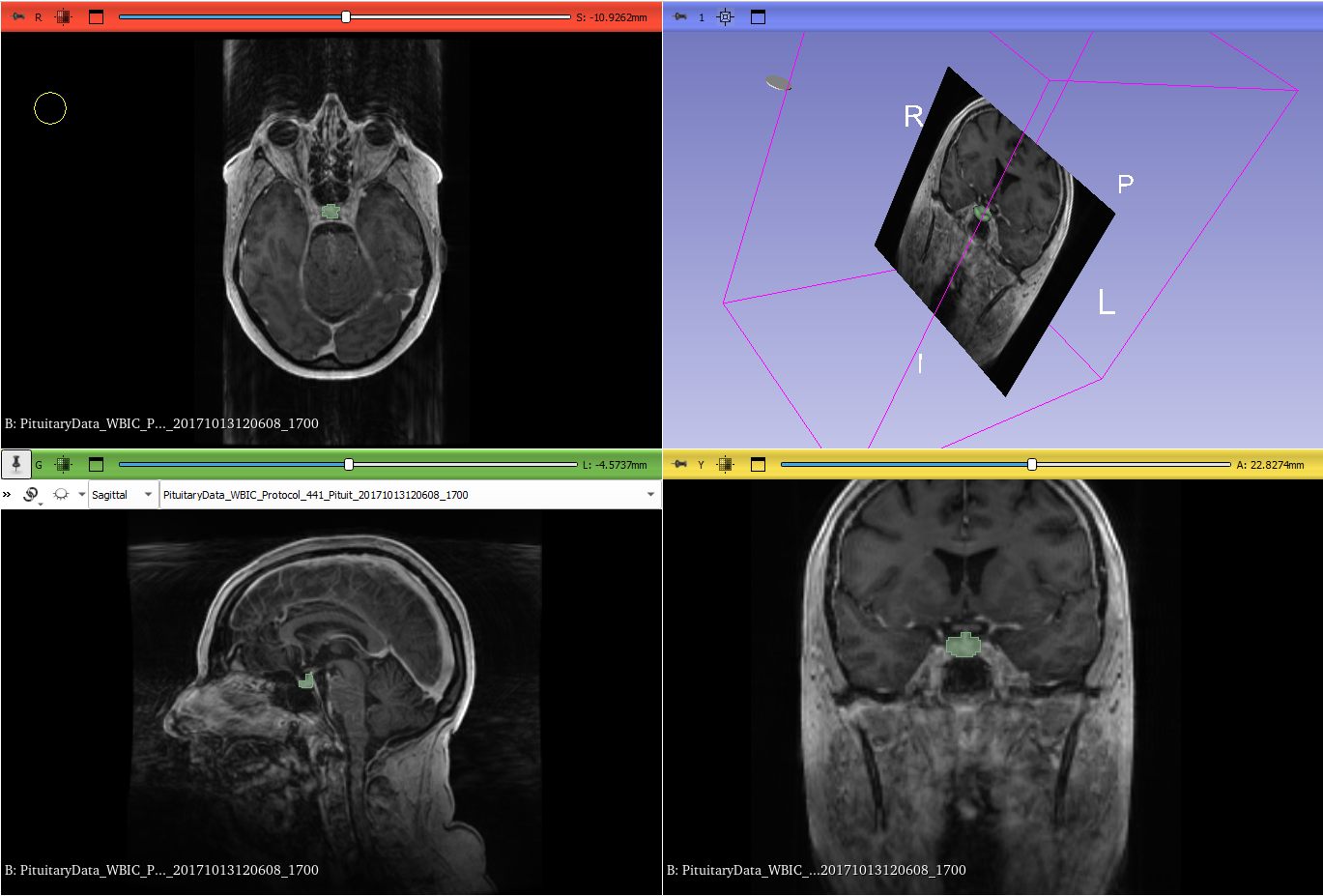Click the Yellow slice offset slider handle
1323x896 pixels.
(1032, 465)
